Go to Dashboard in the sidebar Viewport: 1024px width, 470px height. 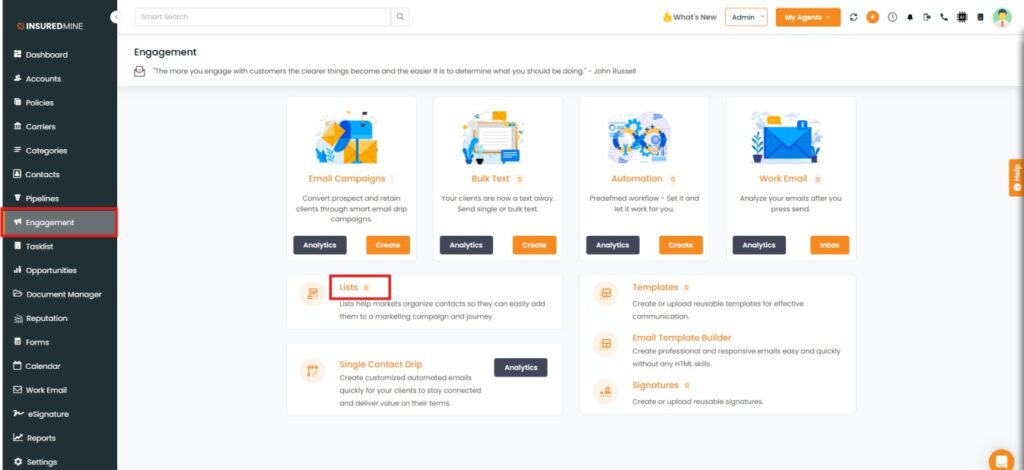pyautogui.click(x=46, y=54)
